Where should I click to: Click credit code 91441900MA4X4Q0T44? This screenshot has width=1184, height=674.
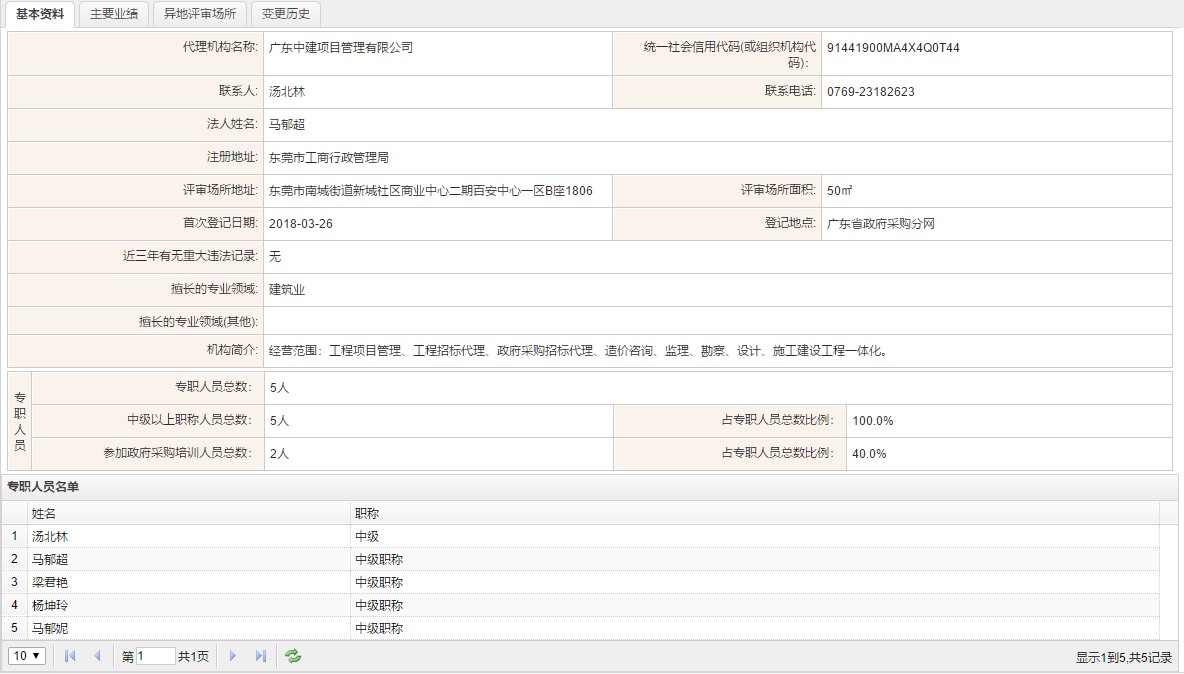coord(893,48)
